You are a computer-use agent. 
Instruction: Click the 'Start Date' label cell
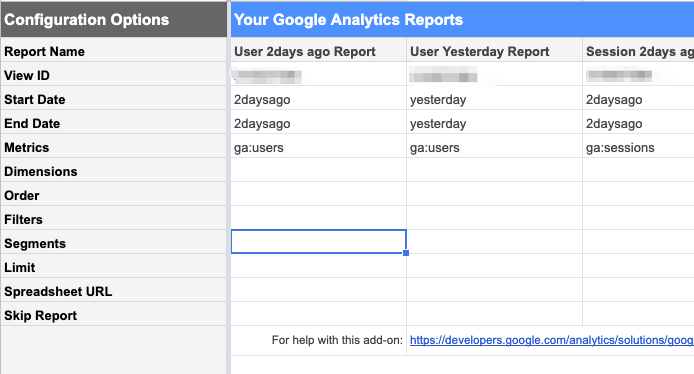pyautogui.click(x=114, y=99)
